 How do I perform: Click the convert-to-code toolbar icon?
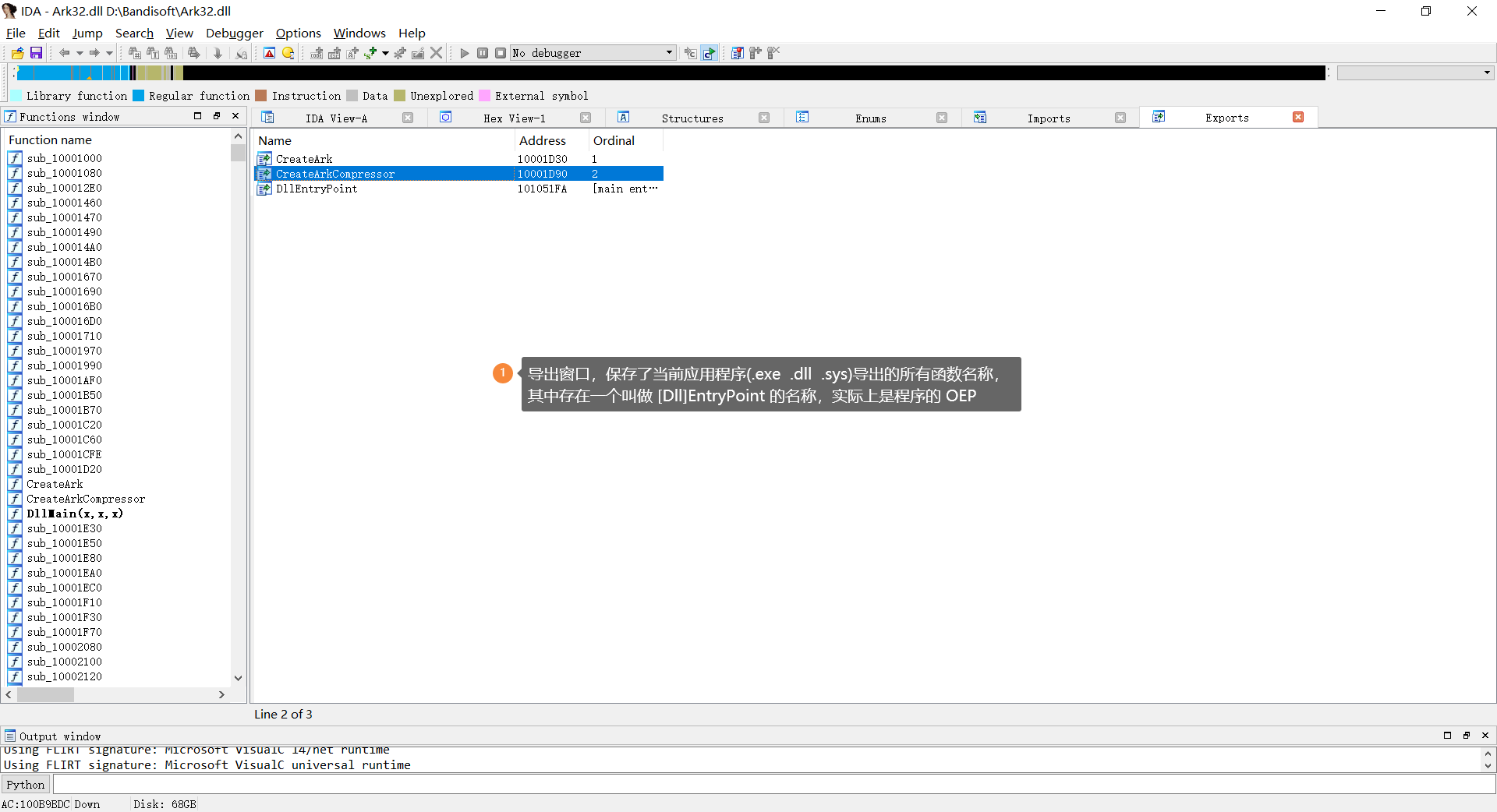(317, 53)
